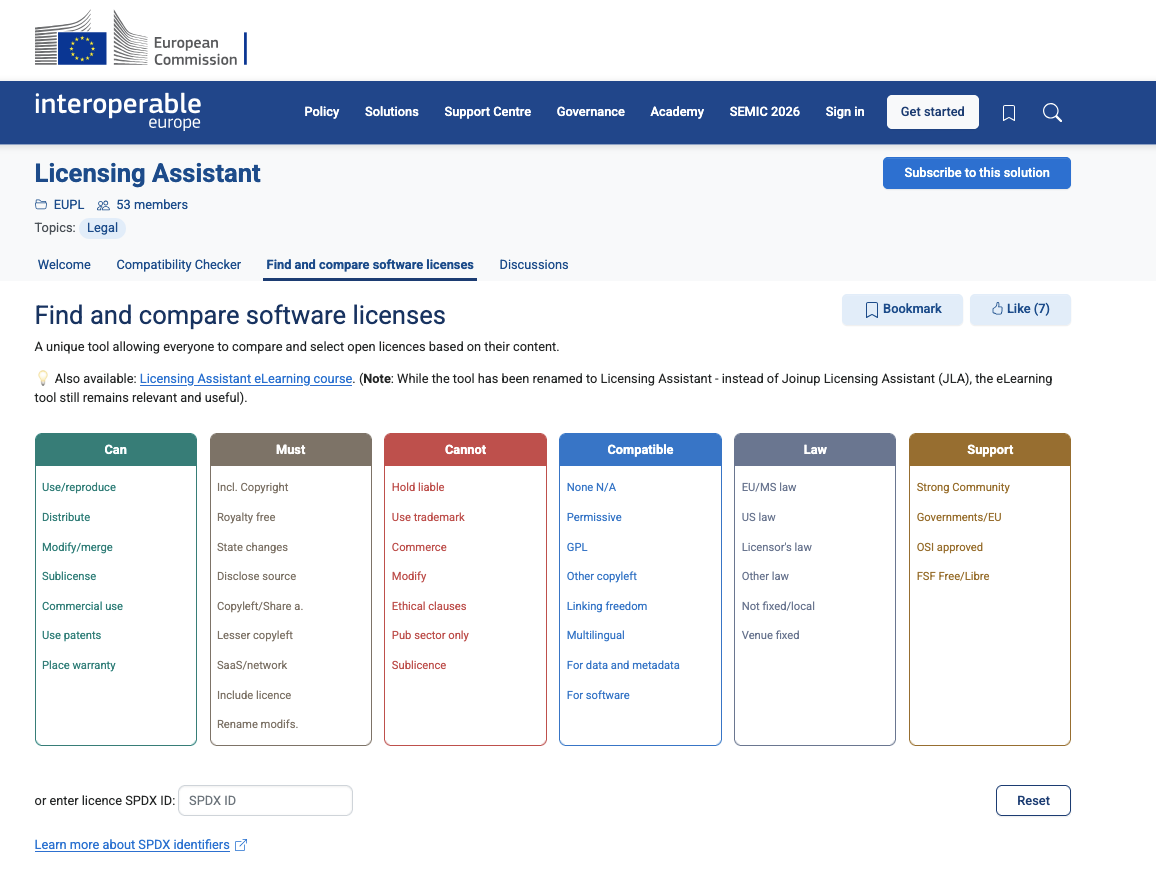Select the Copyleft/Share a. criterion

[260, 606]
